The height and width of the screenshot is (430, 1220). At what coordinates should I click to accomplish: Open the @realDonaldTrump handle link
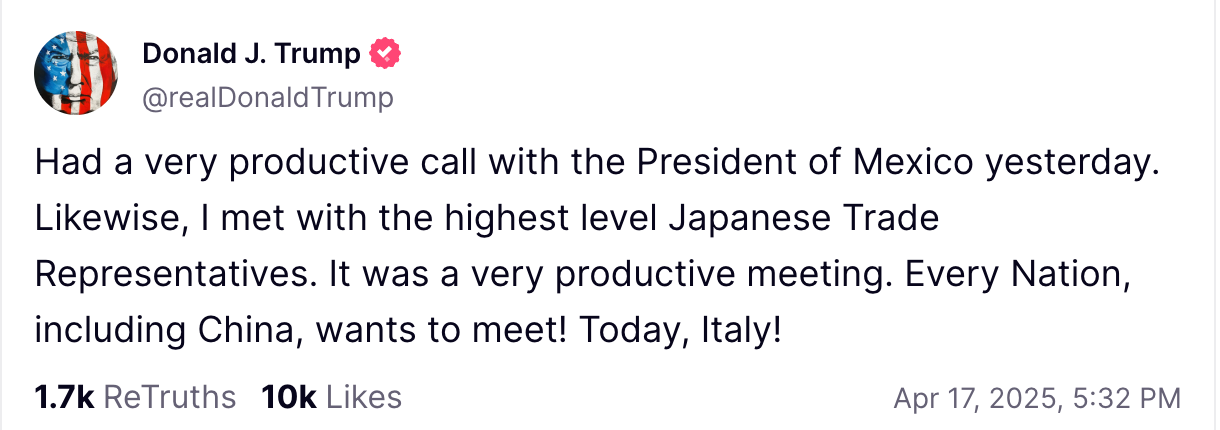coord(268,97)
